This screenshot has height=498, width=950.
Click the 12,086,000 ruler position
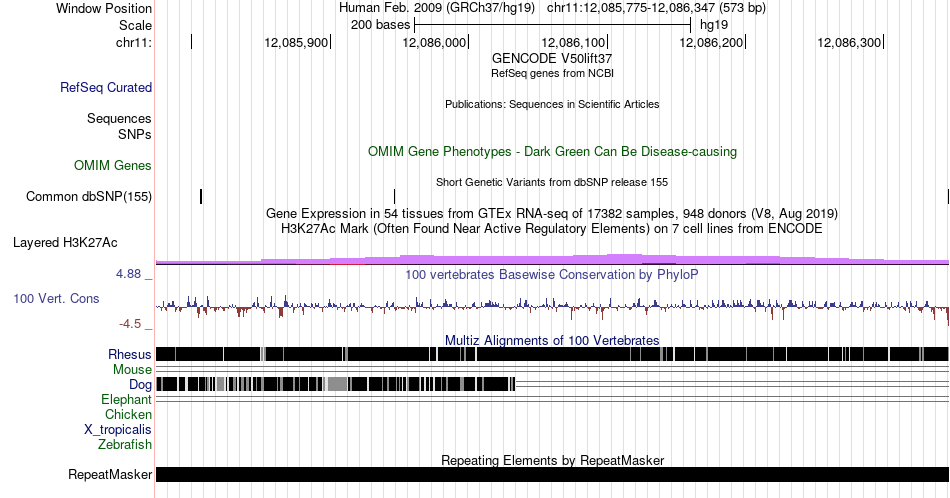[x=434, y=42]
